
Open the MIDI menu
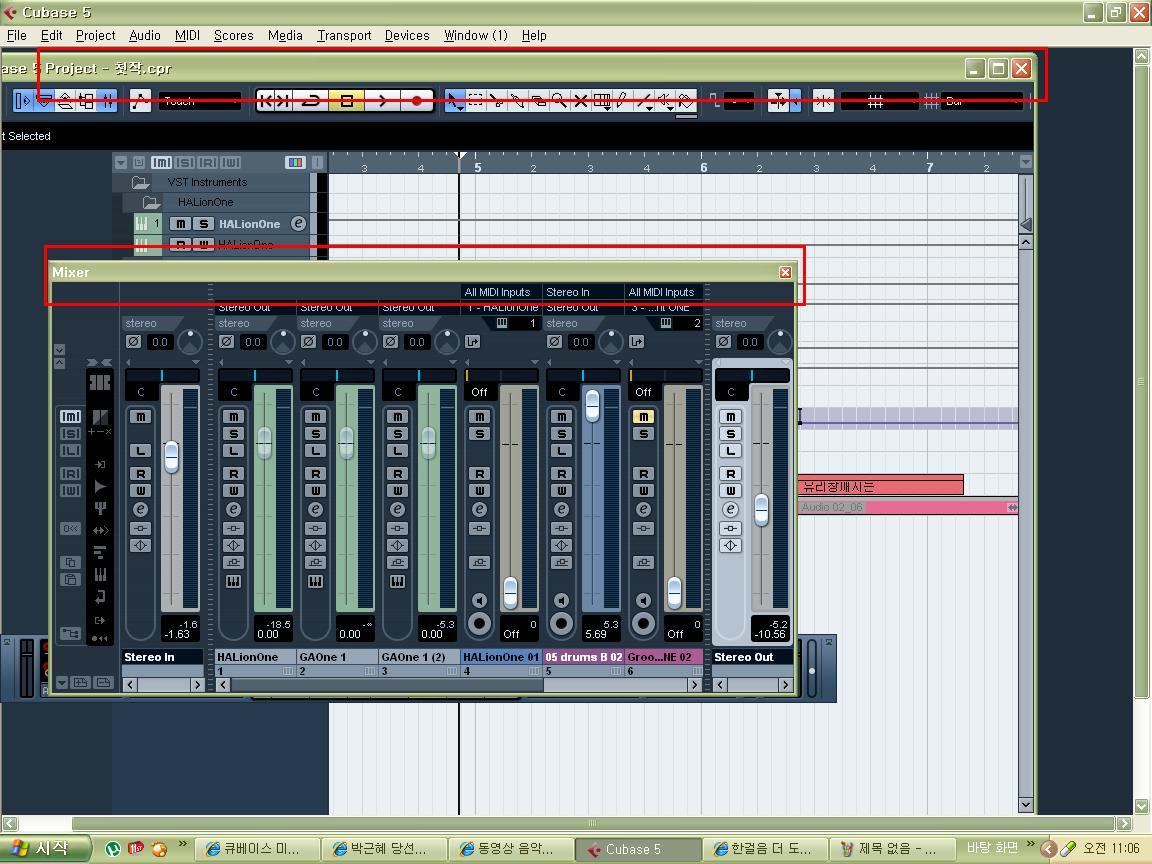[x=187, y=35]
